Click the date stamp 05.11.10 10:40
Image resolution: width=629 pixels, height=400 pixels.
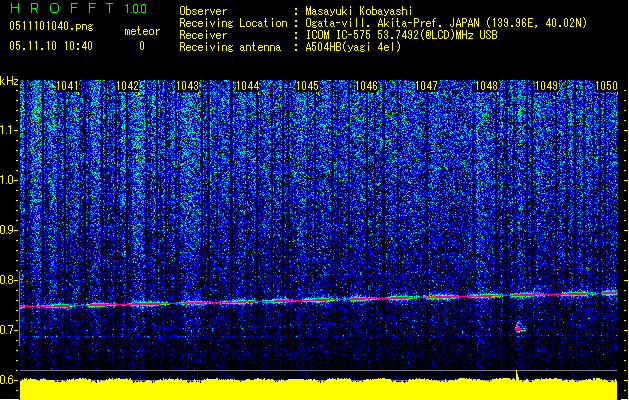click(x=51, y=46)
